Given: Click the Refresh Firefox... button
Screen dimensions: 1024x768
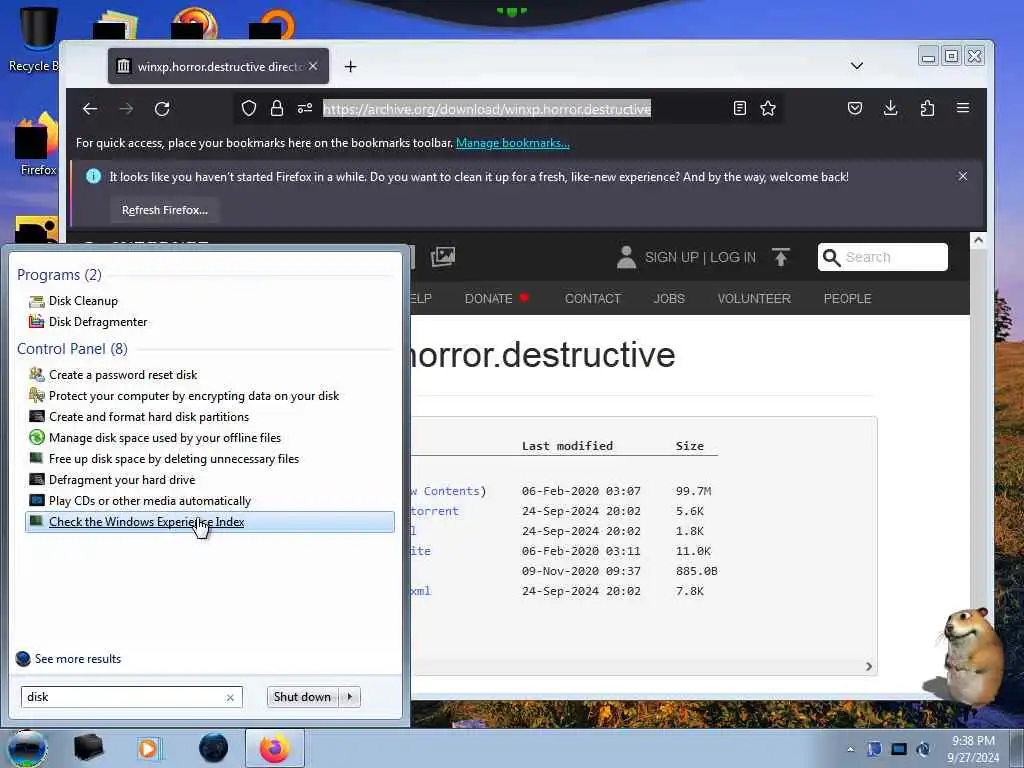Looking at the screenshot, I should pos(165,210).
